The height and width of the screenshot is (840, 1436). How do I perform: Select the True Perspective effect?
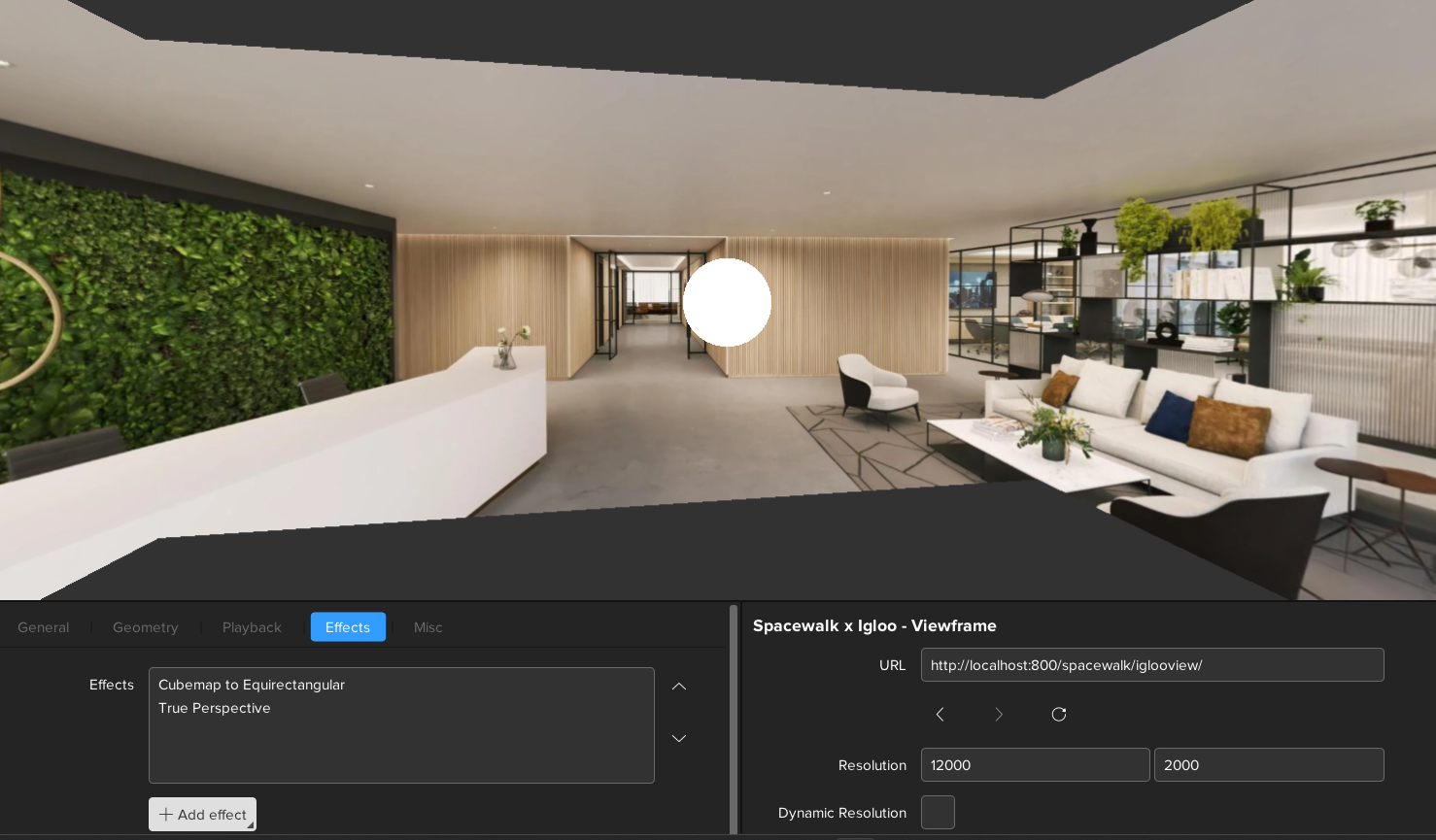(215, 708)
